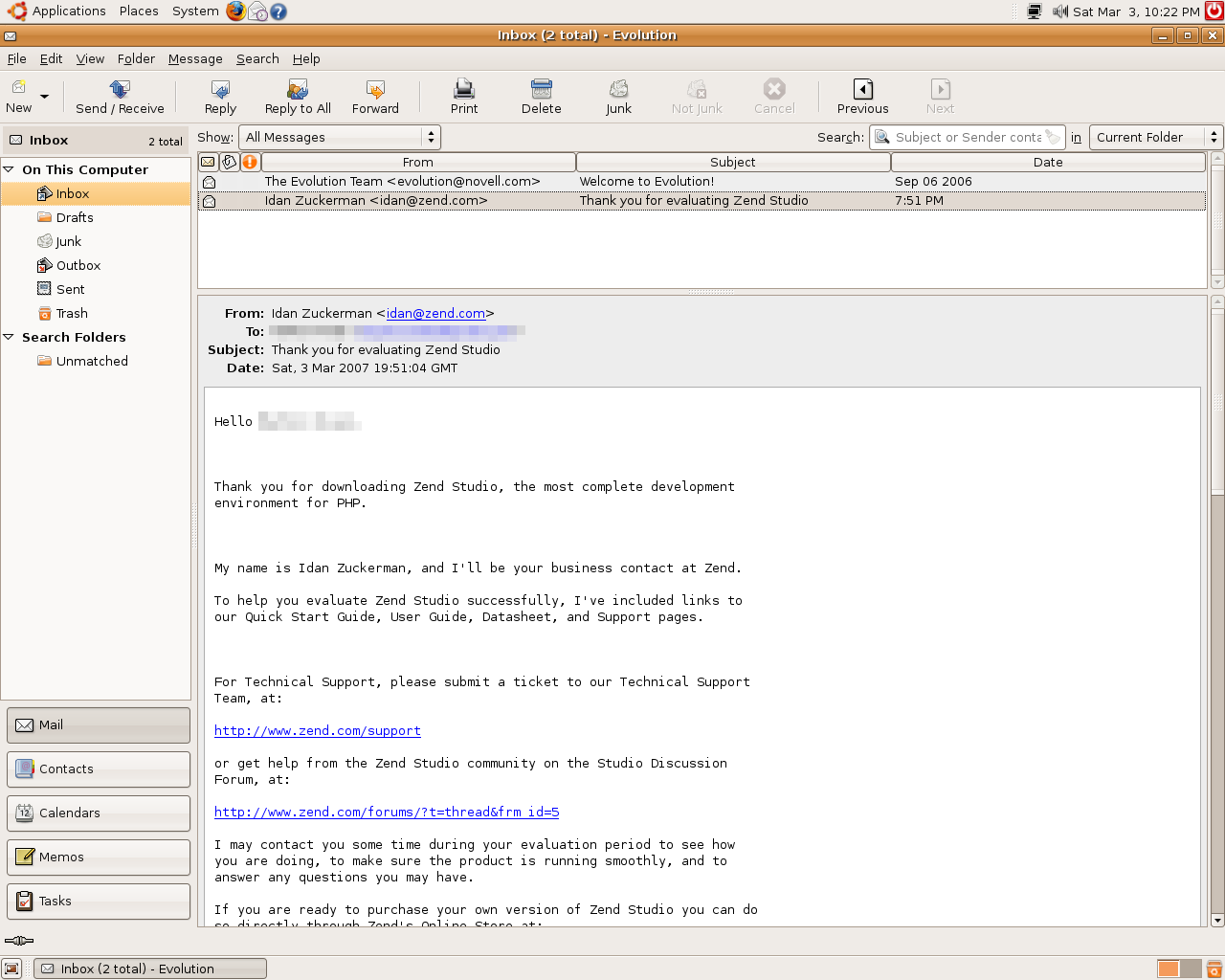
Task: Toggle the online/offline connection icon
Action: (x=18, y=941)
